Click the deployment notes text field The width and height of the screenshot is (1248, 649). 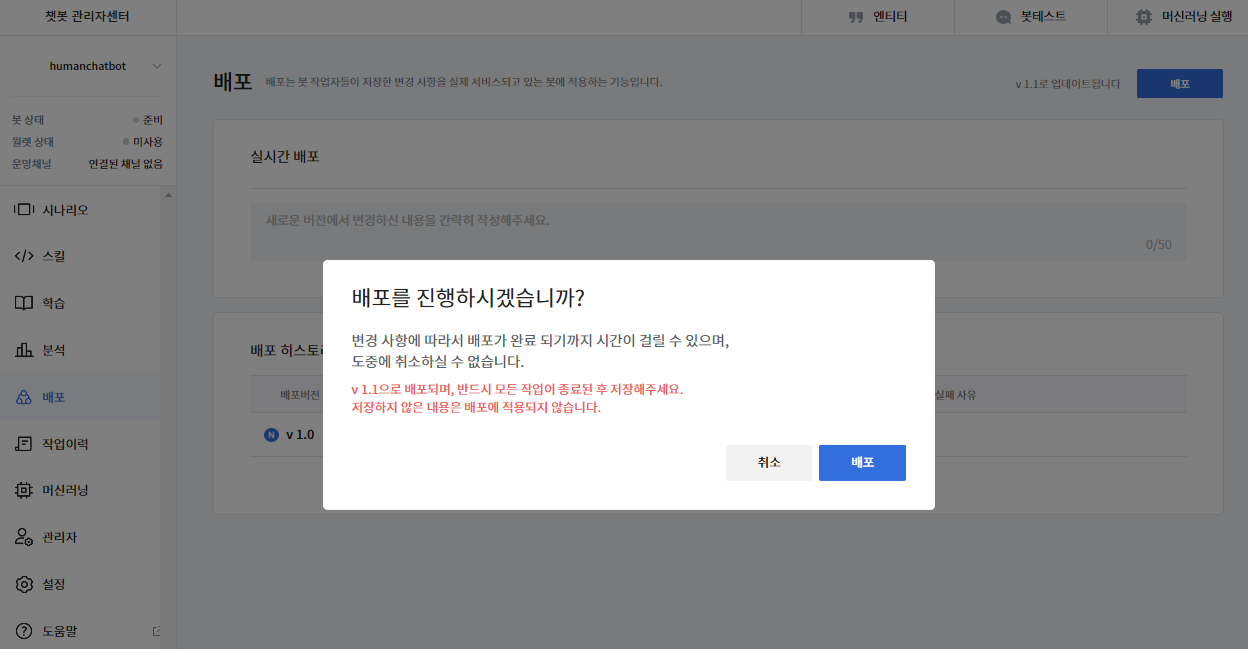(x=718, y=232)
